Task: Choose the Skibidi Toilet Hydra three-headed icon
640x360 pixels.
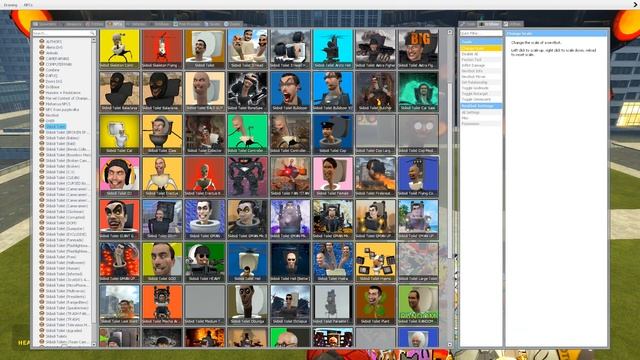Action: (x=333, y=262)
